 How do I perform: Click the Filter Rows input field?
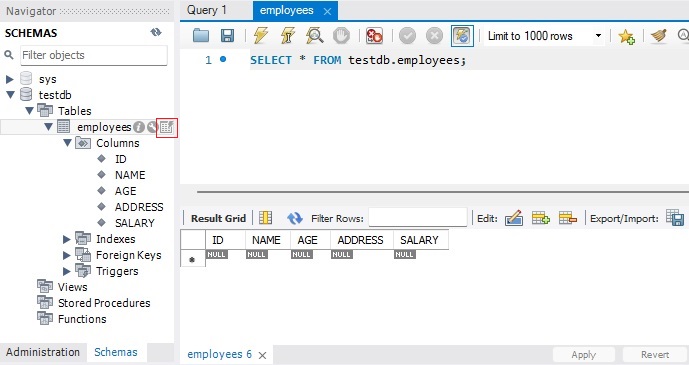pyautogui.click(x=417, y=217)
